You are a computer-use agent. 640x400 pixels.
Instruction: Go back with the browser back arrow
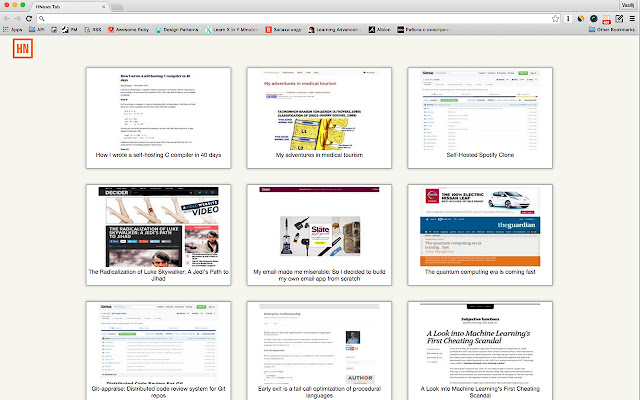[x=7, y=18]
